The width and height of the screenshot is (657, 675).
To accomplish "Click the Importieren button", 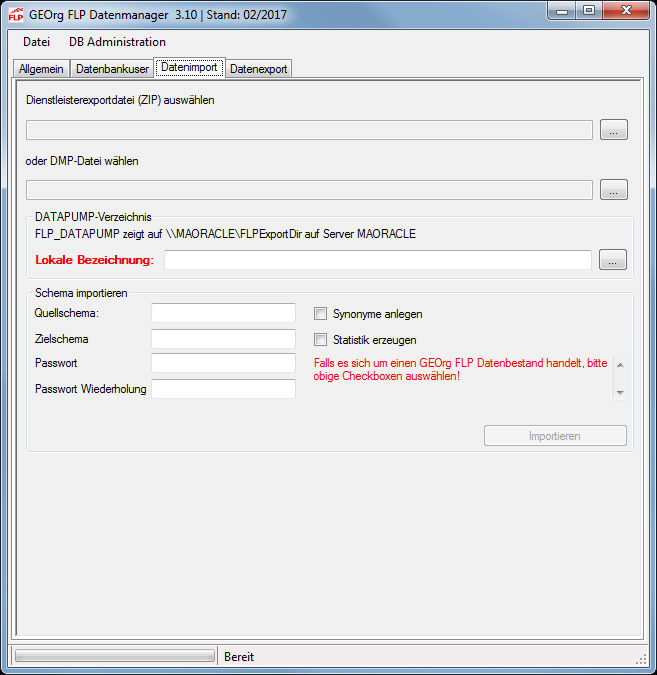I will [x=555, y=436].
